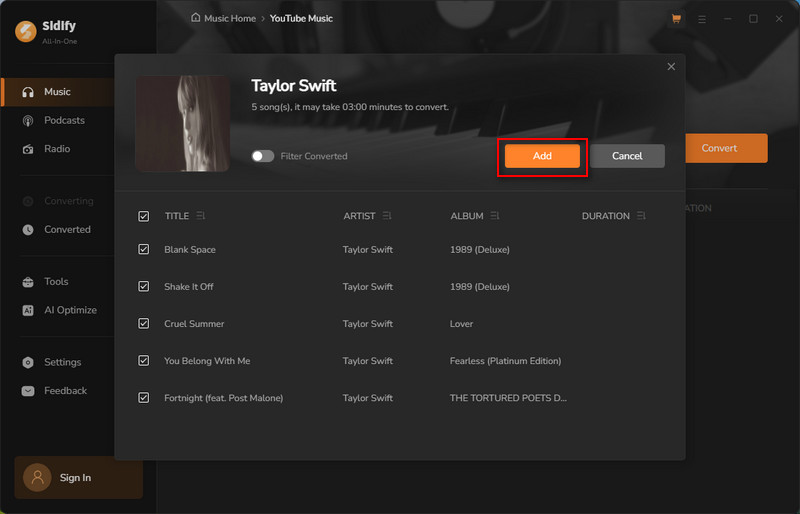Click the song title You Belong With Me
Viewport: 800px width, 514px height.
pos(207,361)
